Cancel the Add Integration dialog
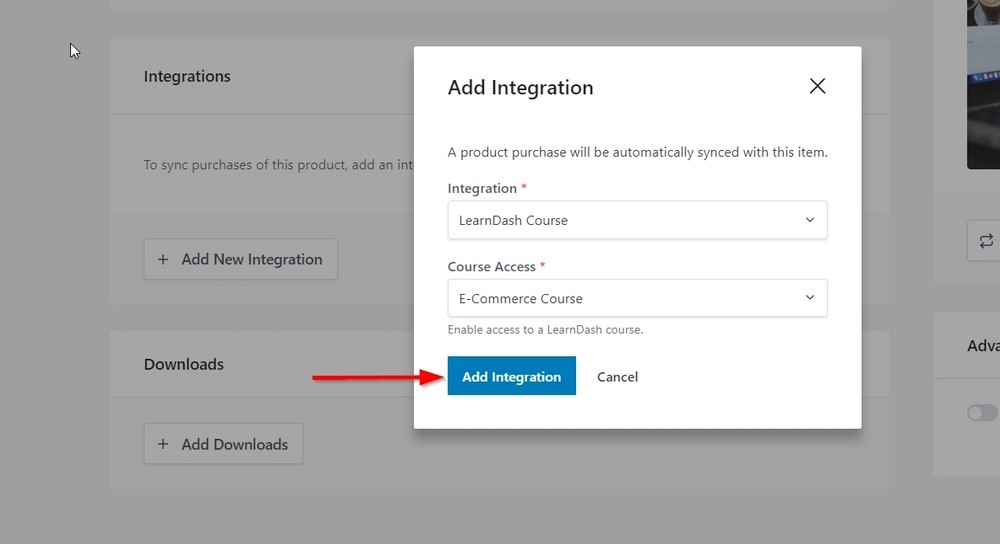Viewport: 1000px width, 544px height. pyautogui.click(x=617, y=377)
